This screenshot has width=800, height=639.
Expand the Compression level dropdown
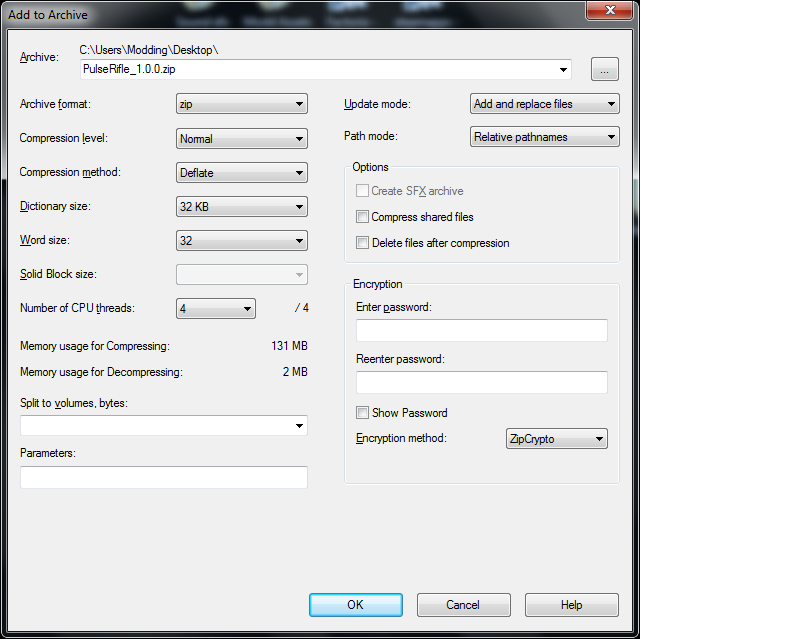(241, 139)
